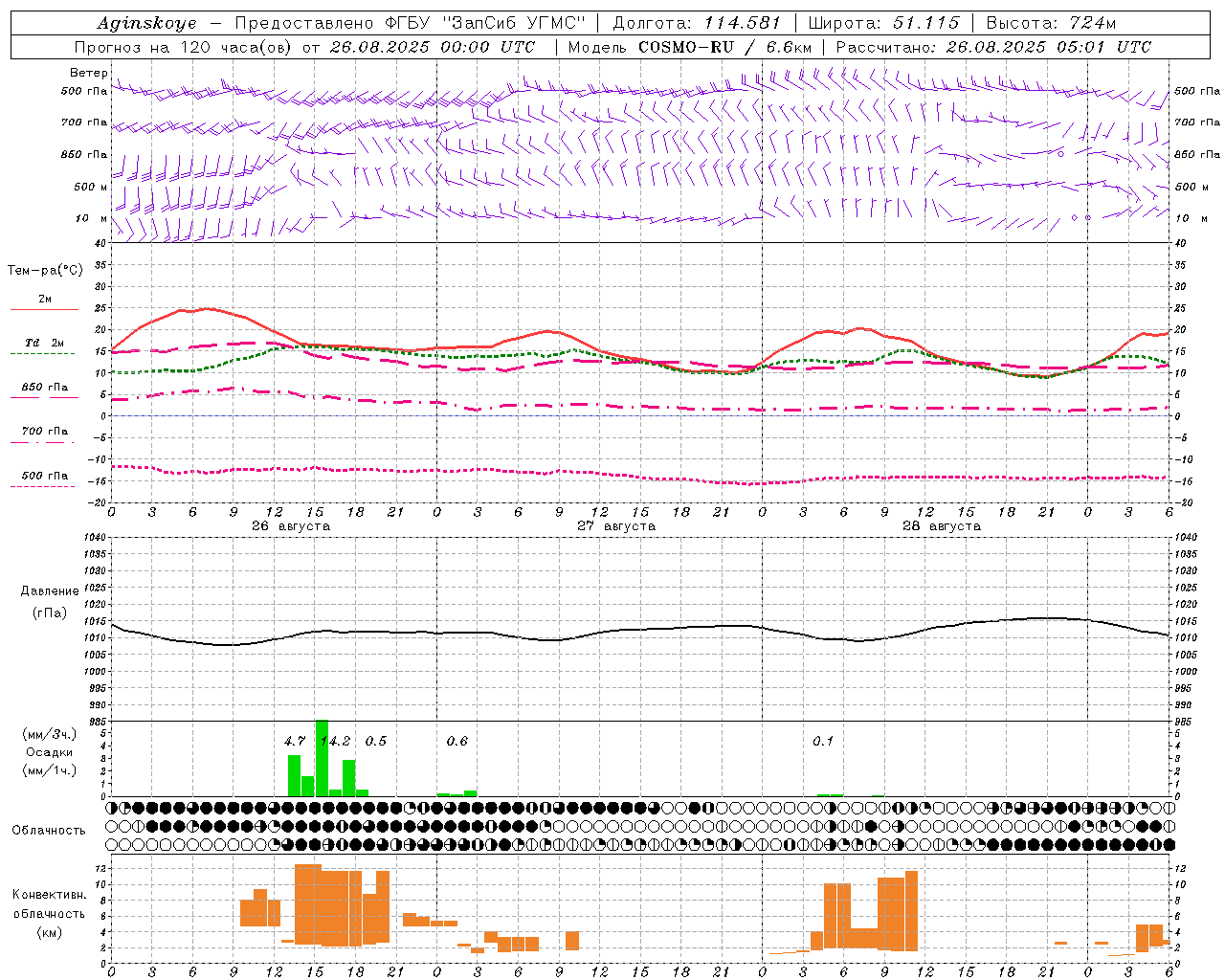Click the '850 гПа' temperature legend entry
The width and height of the screenshot is (1225, 980).
pos(45,388)
